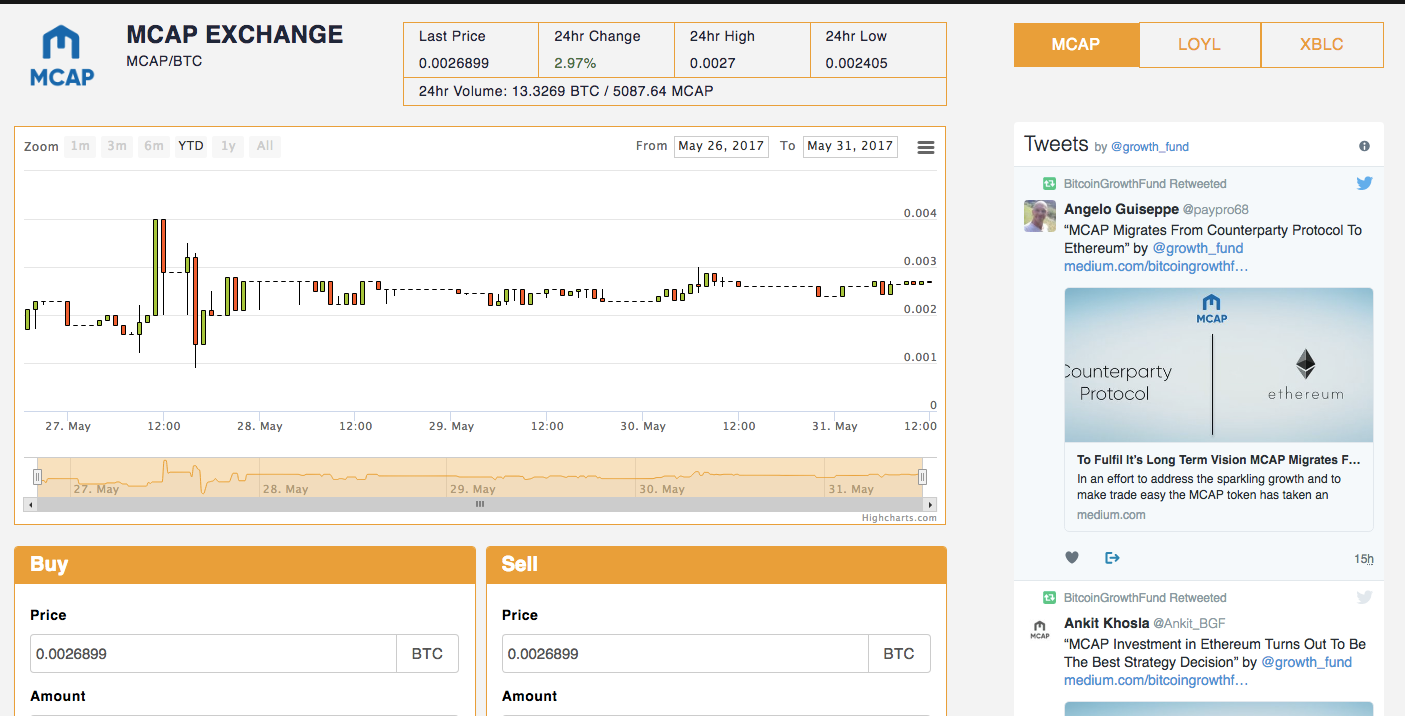
Task: Set chart zoom to 6m
Action: coord(154,146)
